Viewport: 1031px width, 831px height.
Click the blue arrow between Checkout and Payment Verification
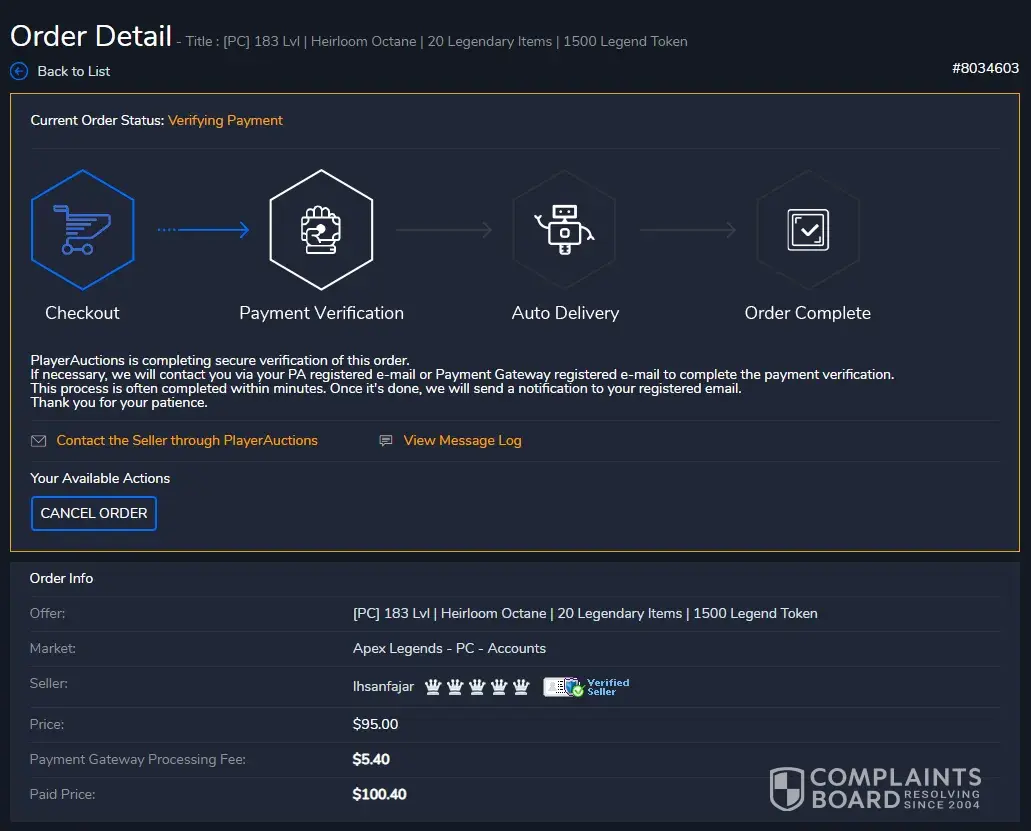pos(203,230)
